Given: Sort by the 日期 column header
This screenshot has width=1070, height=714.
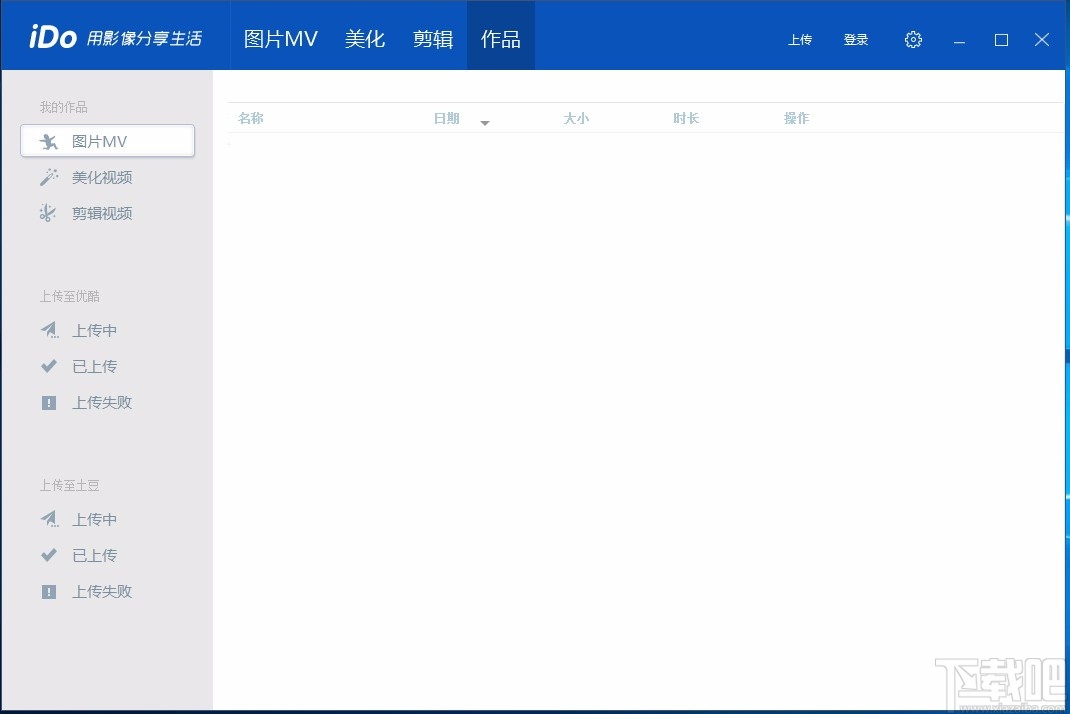Looking at the screenshot, I should [446, 118].
